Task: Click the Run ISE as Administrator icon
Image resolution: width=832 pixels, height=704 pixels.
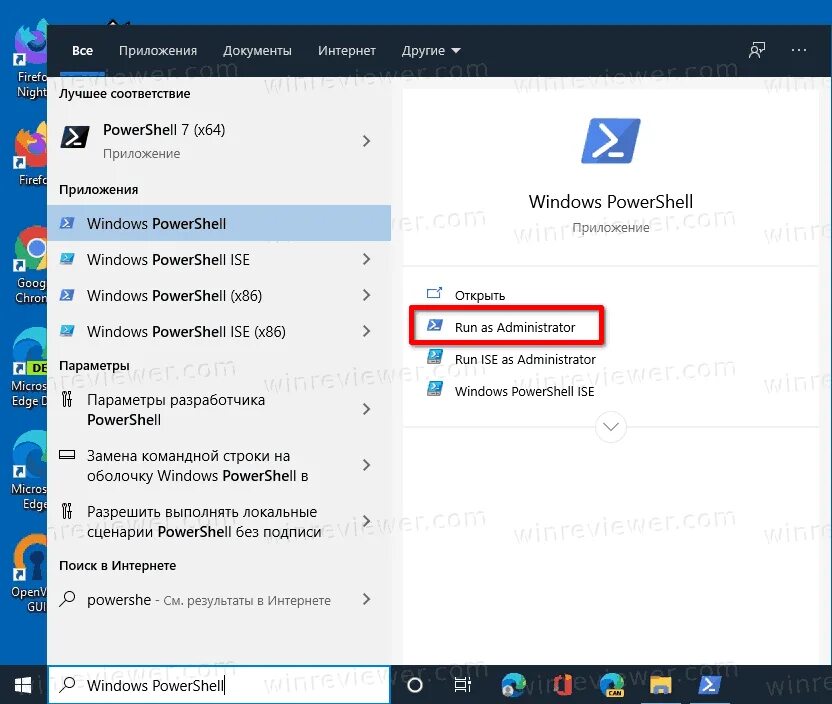Action: (x=435, y=357)
